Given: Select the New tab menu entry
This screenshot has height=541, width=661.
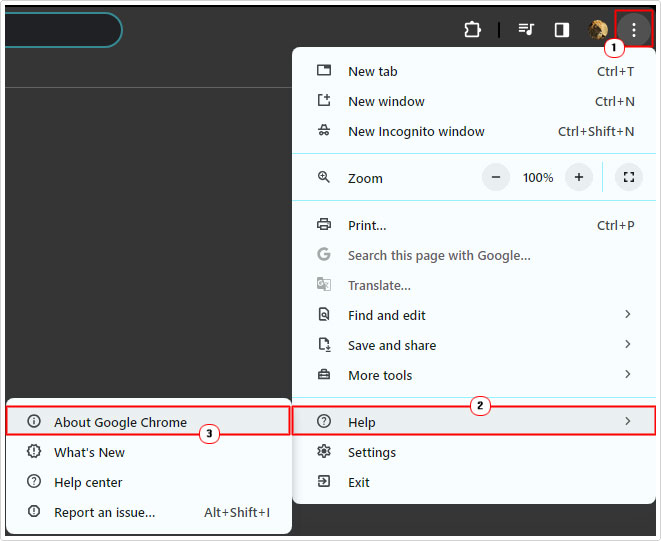Looking at the screenshot, I should coord(474,71).
